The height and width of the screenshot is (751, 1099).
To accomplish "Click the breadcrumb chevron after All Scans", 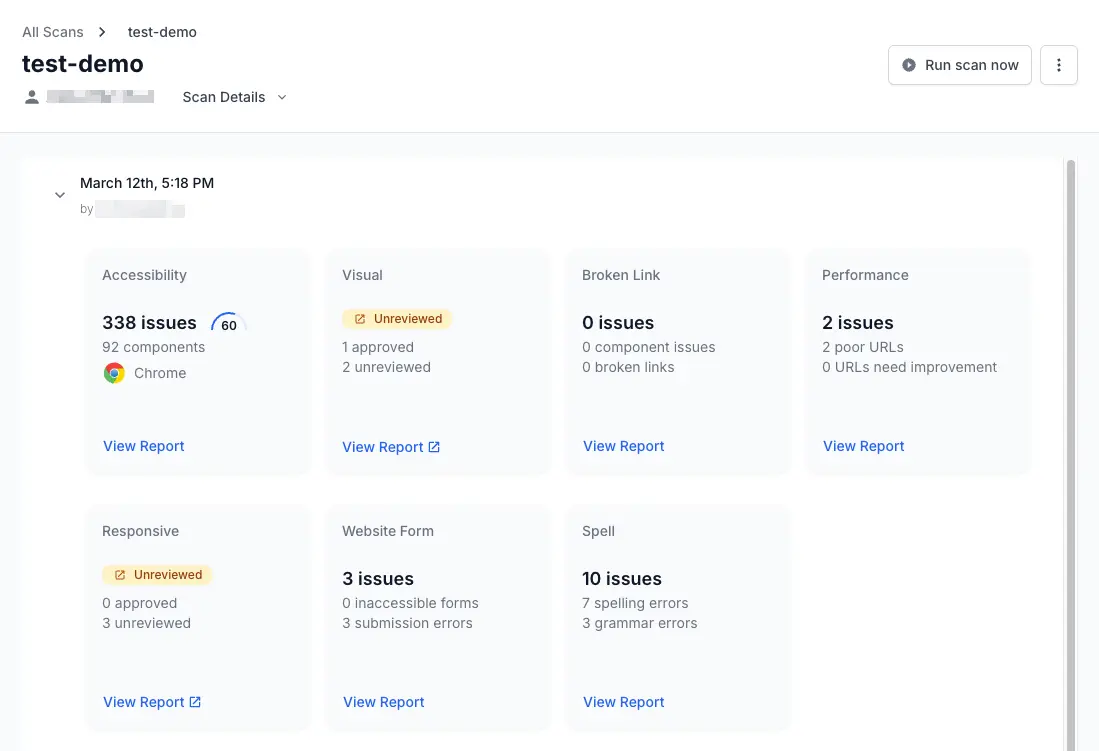I will pos(102,32).
